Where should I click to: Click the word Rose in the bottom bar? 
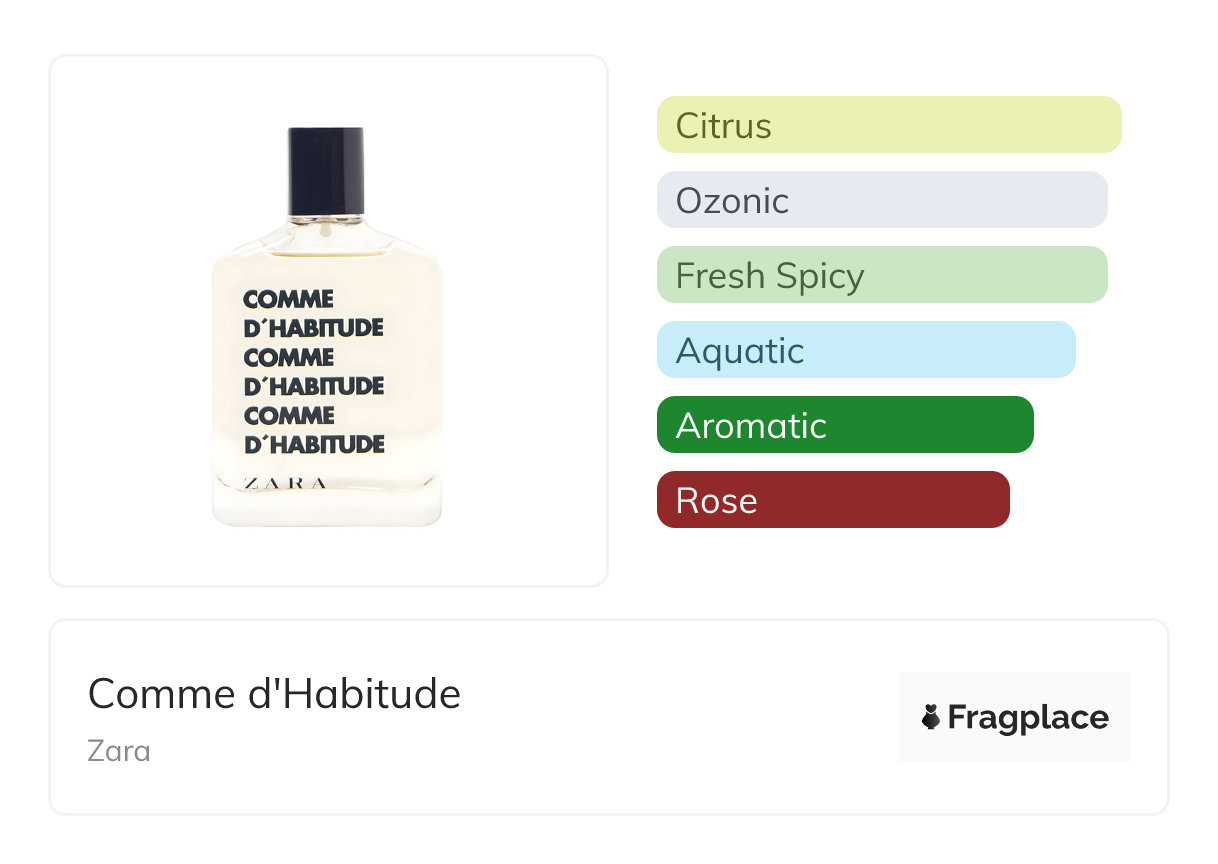click(716, 500)
